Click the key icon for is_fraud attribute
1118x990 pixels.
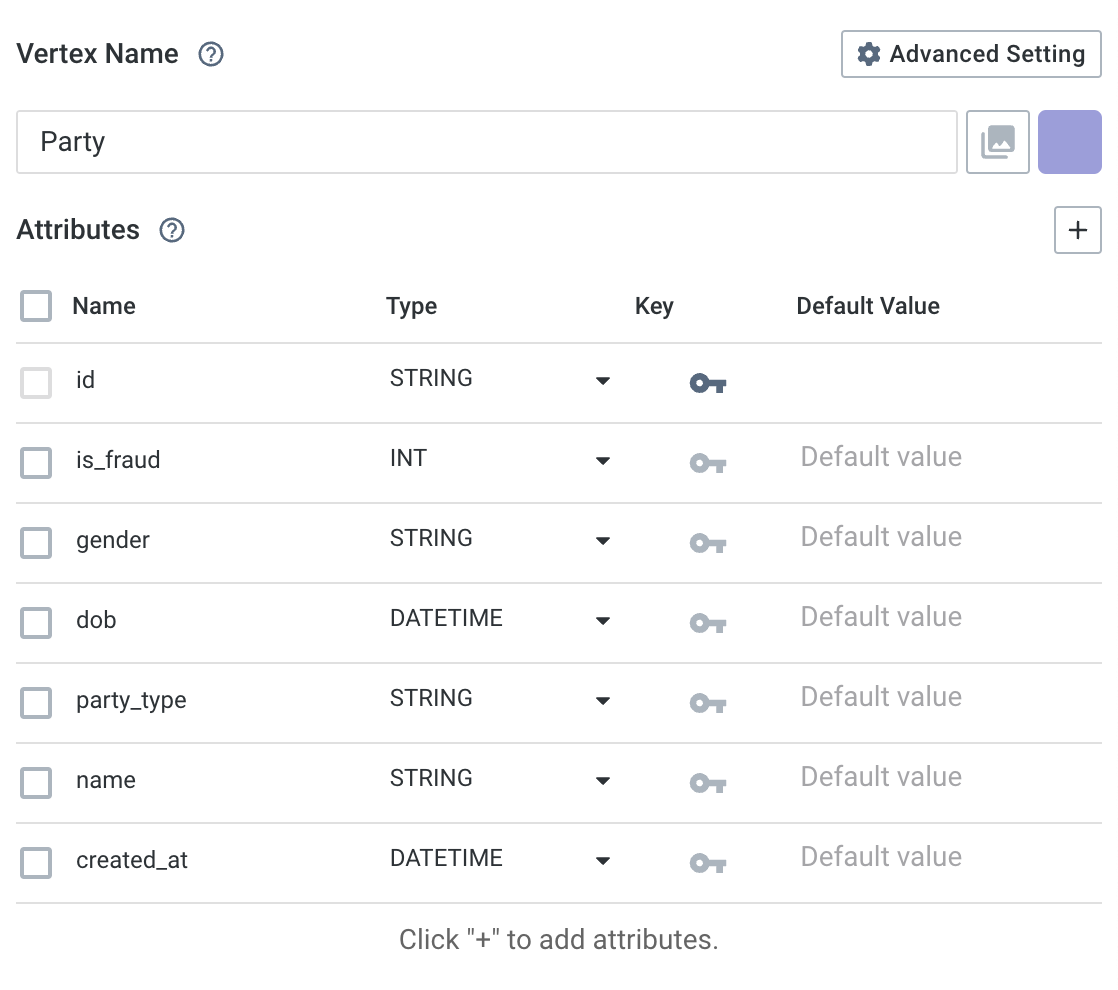[707, 463]
